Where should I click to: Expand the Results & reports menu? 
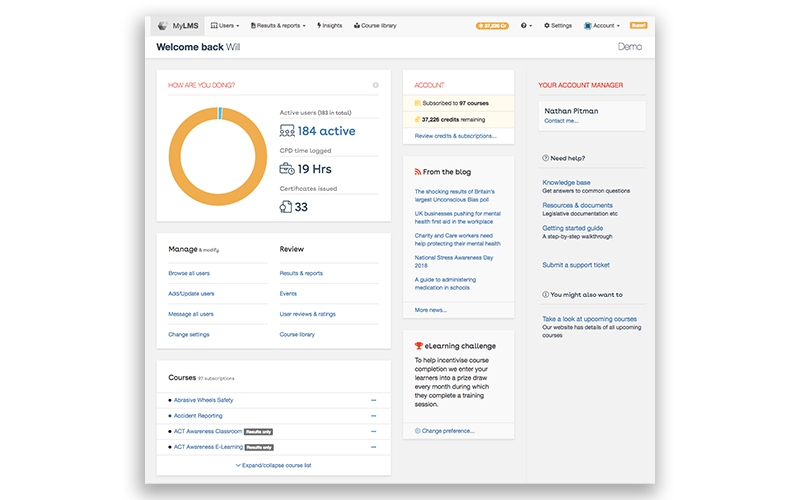278,25
